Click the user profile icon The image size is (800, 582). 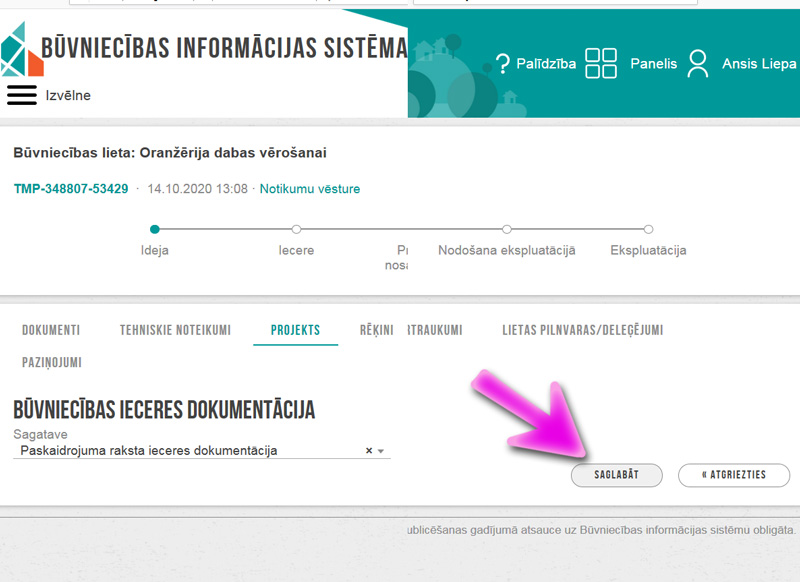pos(698,63)
